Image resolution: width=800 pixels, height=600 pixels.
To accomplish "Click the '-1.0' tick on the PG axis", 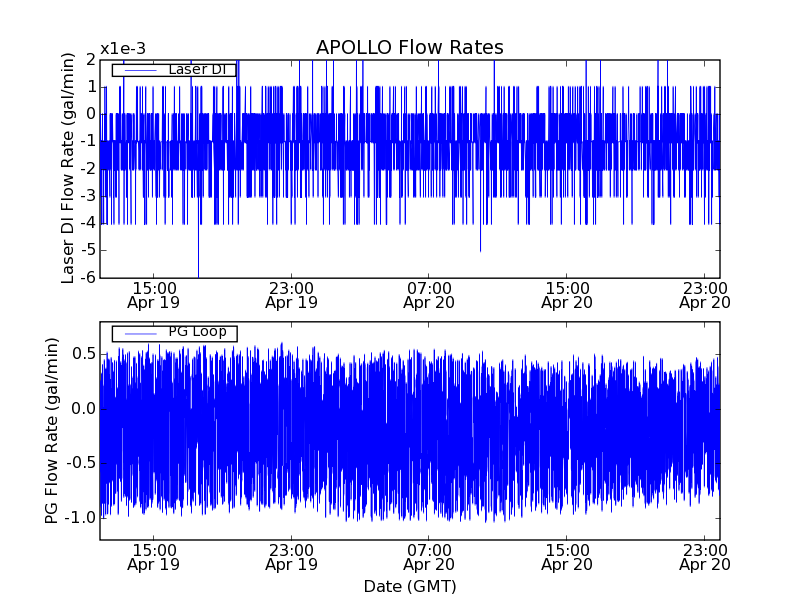I will coord(80,517).
